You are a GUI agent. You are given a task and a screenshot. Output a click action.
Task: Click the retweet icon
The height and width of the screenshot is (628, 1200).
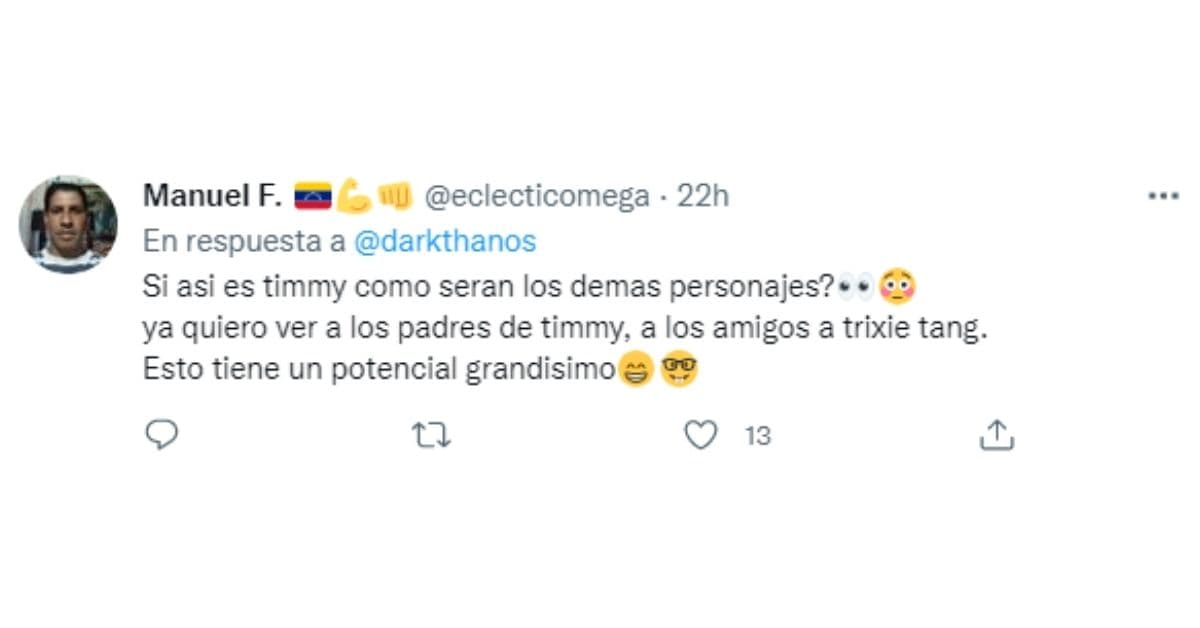click(x=430, y=435)
